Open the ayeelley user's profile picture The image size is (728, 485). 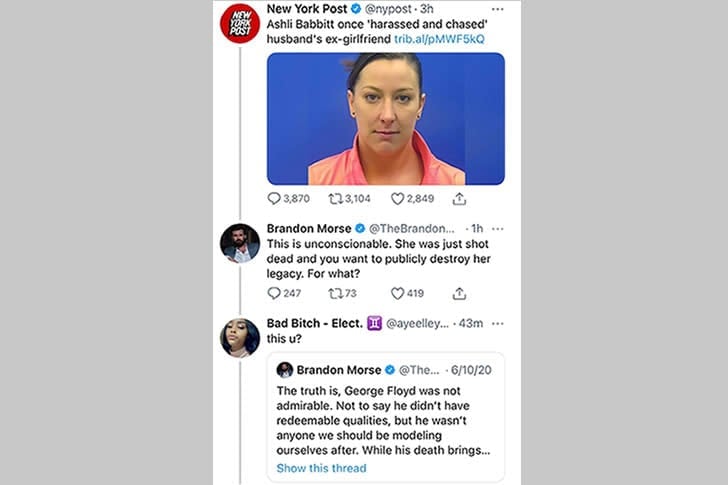click(x=240, y=338)
